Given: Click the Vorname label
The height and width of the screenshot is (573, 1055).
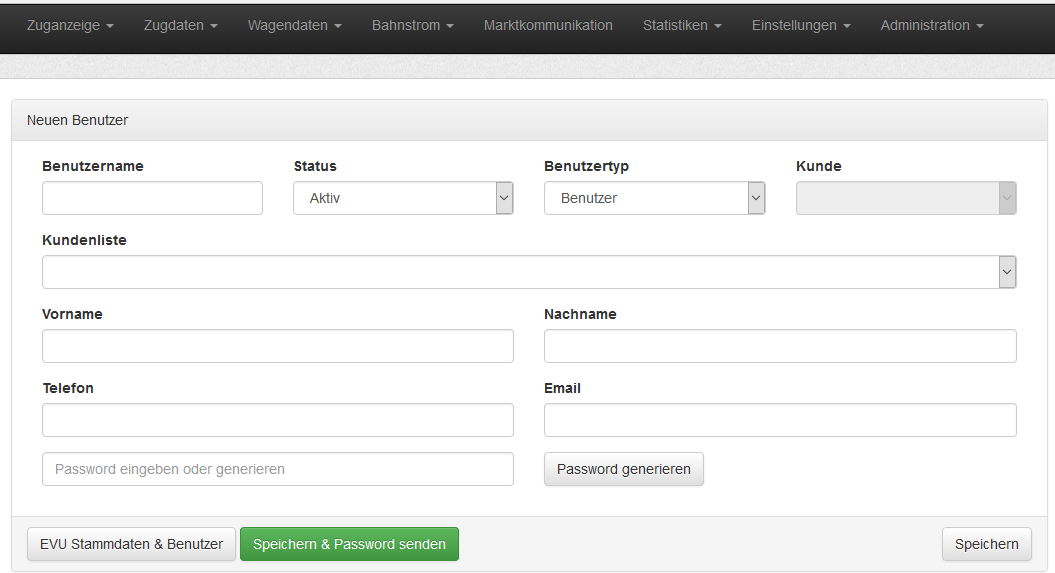Looking at the screenshot, I should (72, 314).
